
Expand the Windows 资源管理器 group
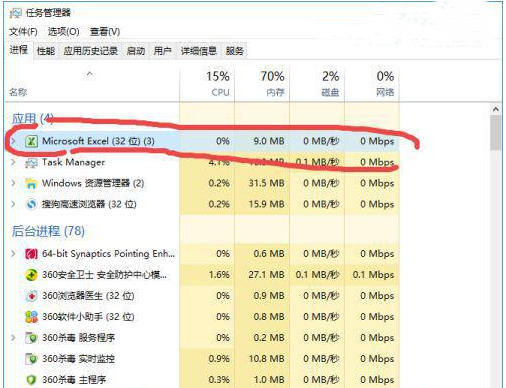click(13, 183)
